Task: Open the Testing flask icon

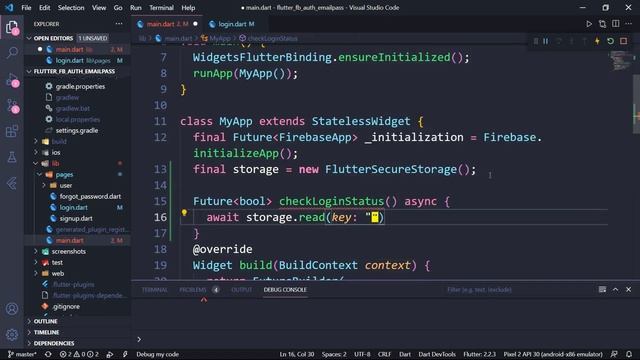Action: (x=12, y=157)
